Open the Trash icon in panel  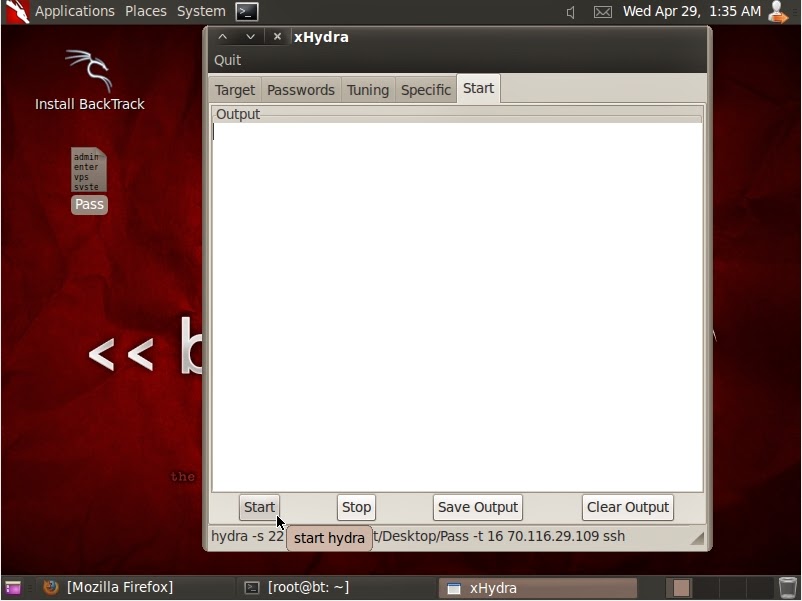click(788, 588)
